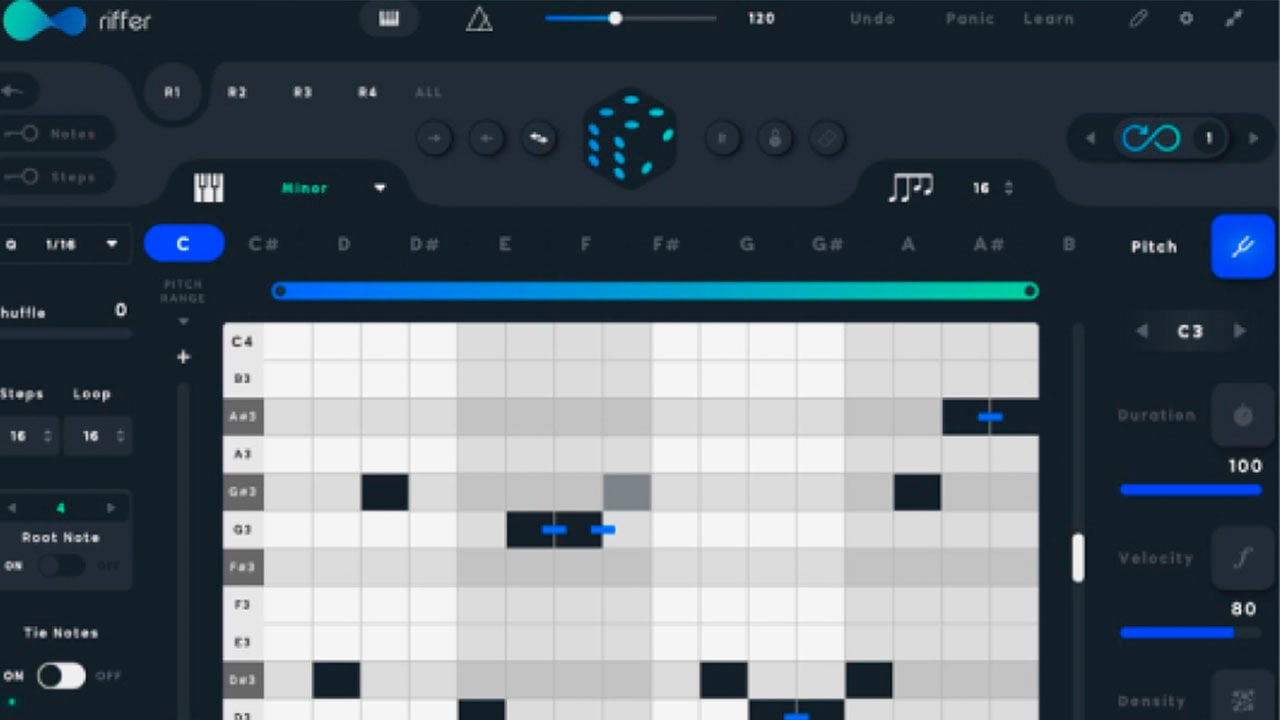
Task: Expand the Pitch Range arrow
Action: 183,322
